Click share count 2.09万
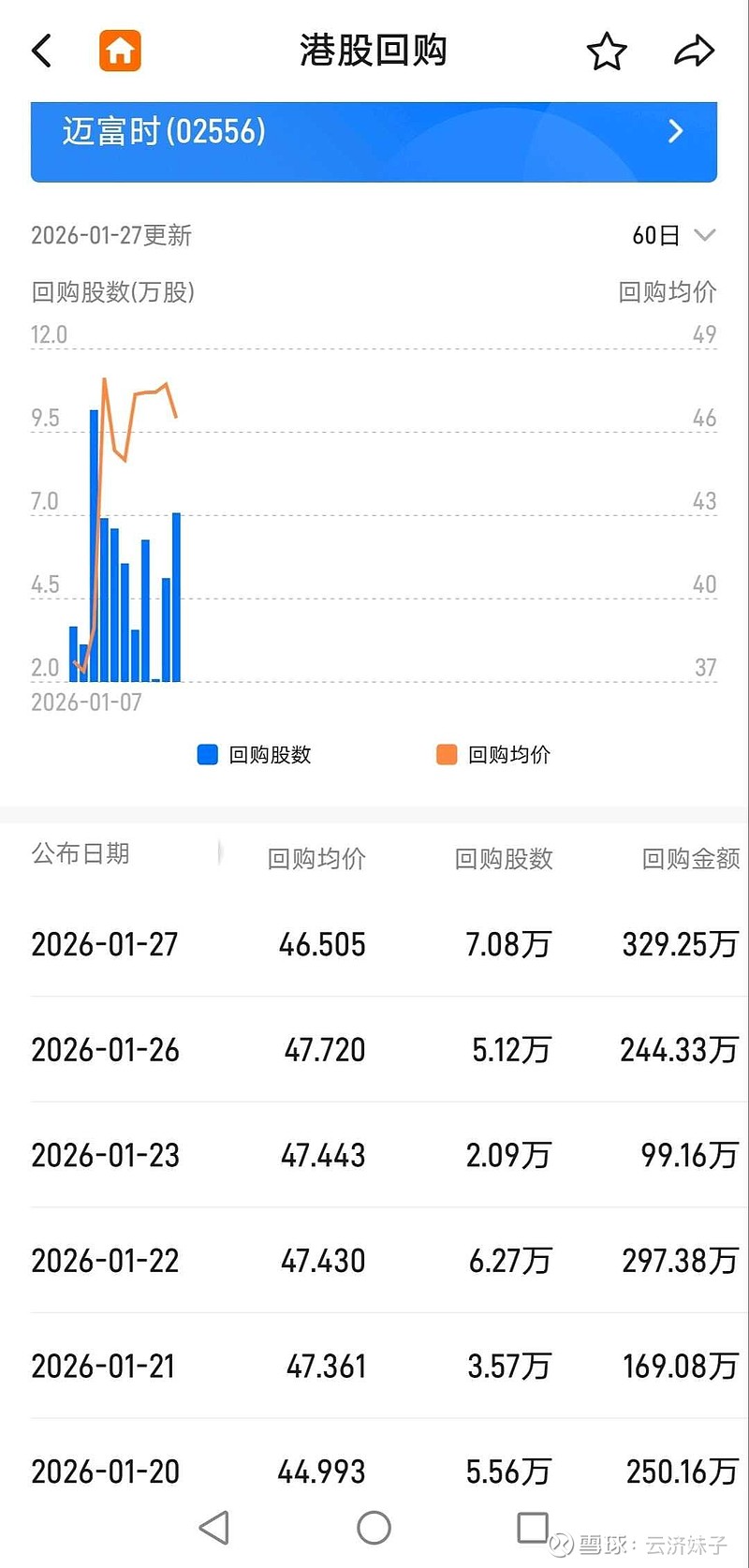This screenshot has height=1568, width=749. 508,1155
